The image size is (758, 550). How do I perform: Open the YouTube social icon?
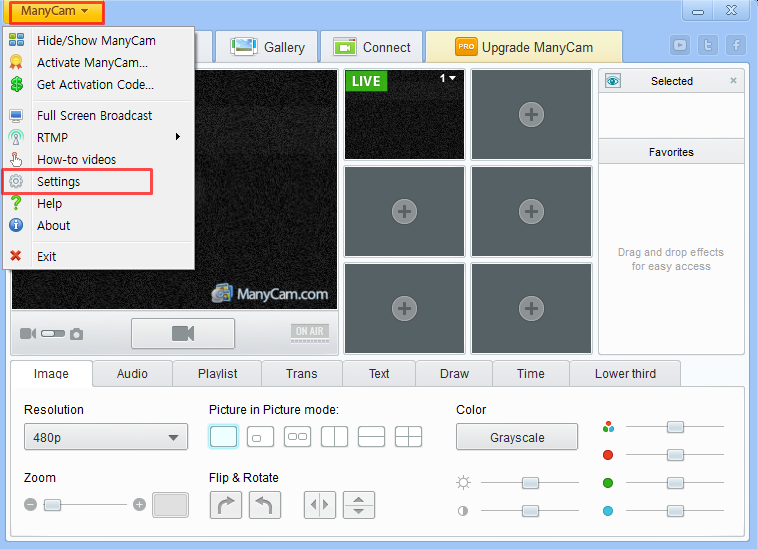(x=680, y=45)
